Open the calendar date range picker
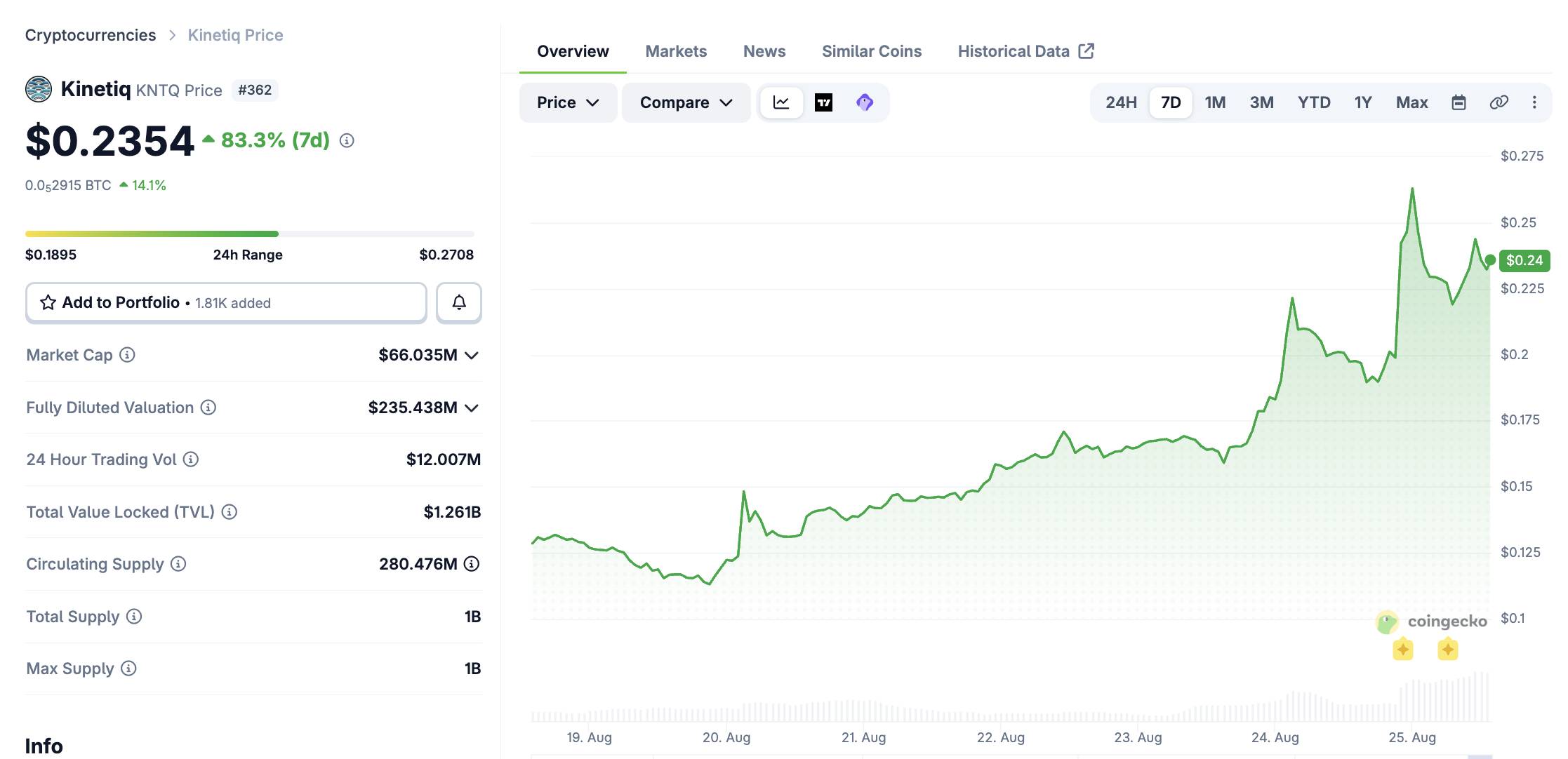Viewport: 1568px width, 759px height. pos(1459,102)
